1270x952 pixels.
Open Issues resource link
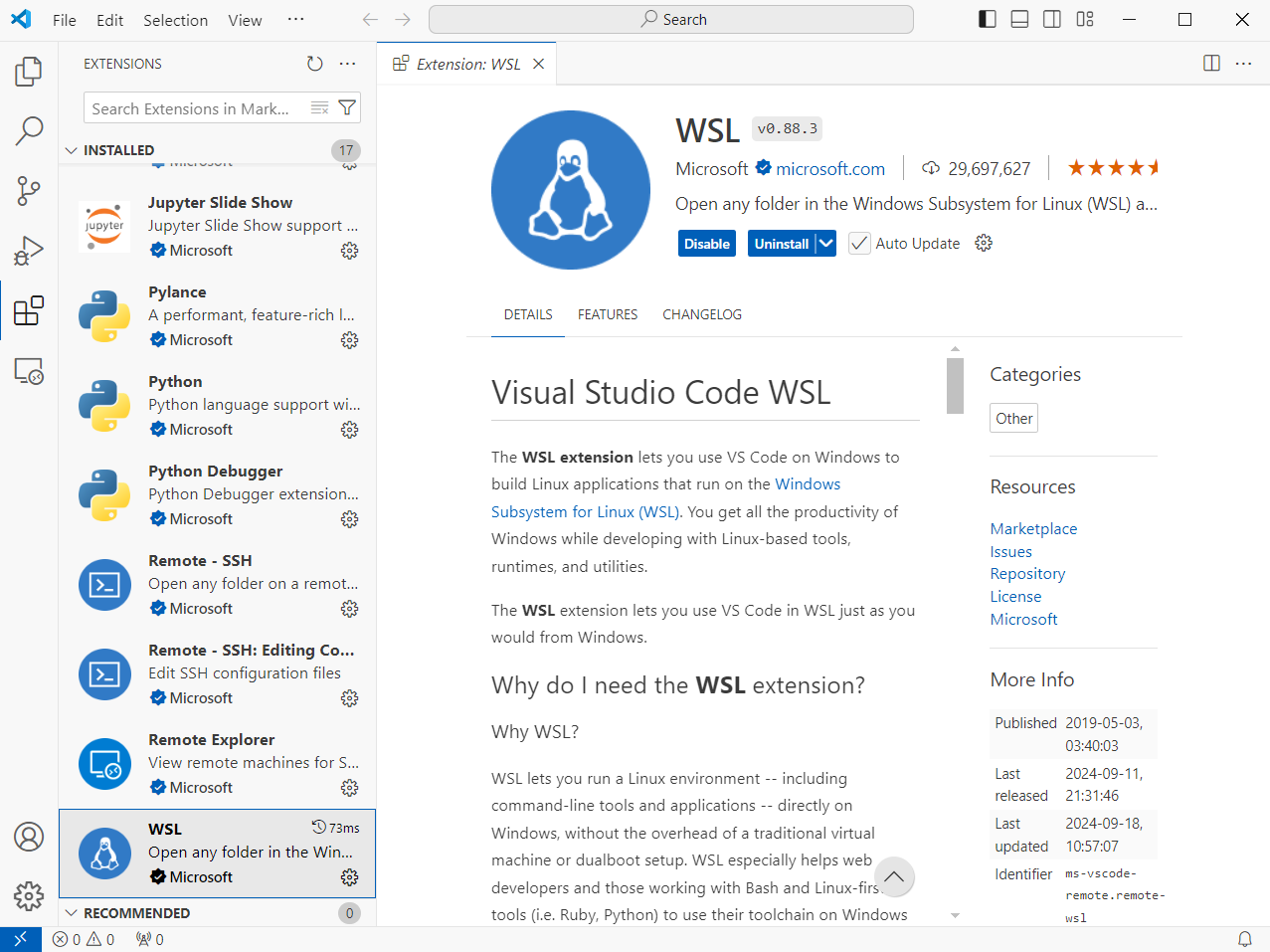pos(1011,552)
